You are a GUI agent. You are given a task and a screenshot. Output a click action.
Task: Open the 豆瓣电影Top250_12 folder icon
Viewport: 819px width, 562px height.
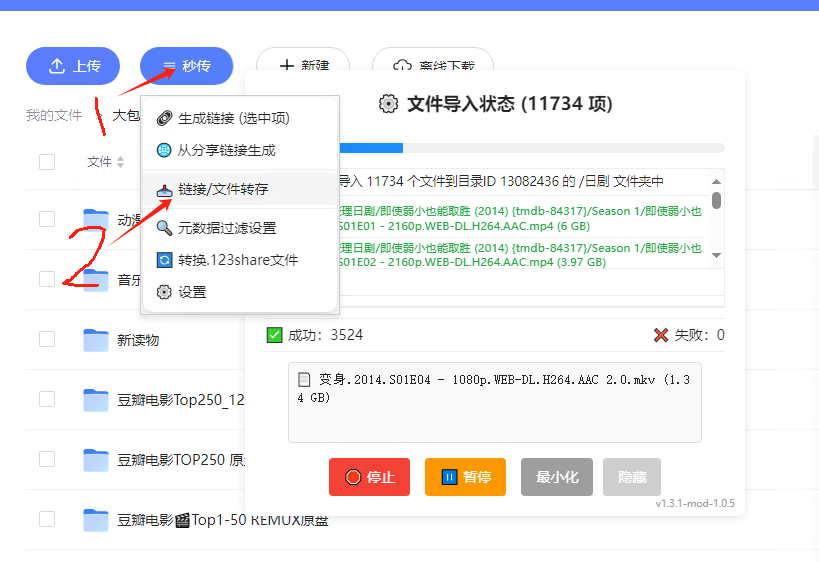tap(96, 400)
